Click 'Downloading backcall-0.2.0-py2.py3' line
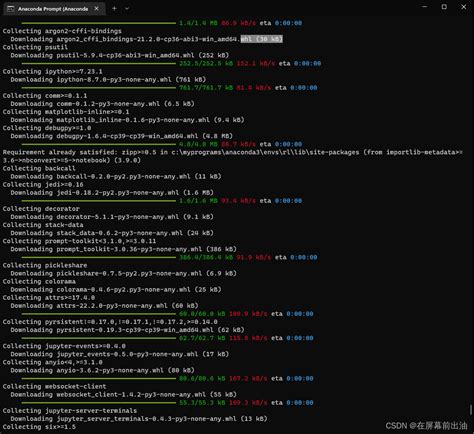The height and width of the screenshot is (434, 474). click(116, 176)
